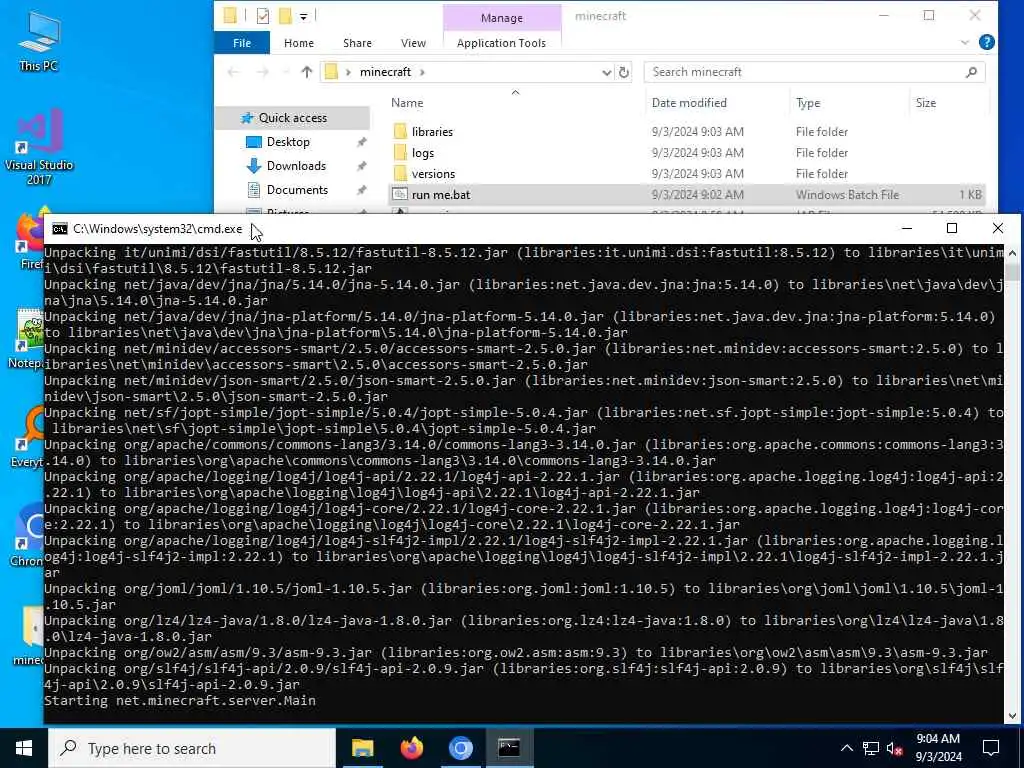Viewport: 1024px width, 768px height.
Task: Go up one folder level arrow
Action: coord(306,72)
